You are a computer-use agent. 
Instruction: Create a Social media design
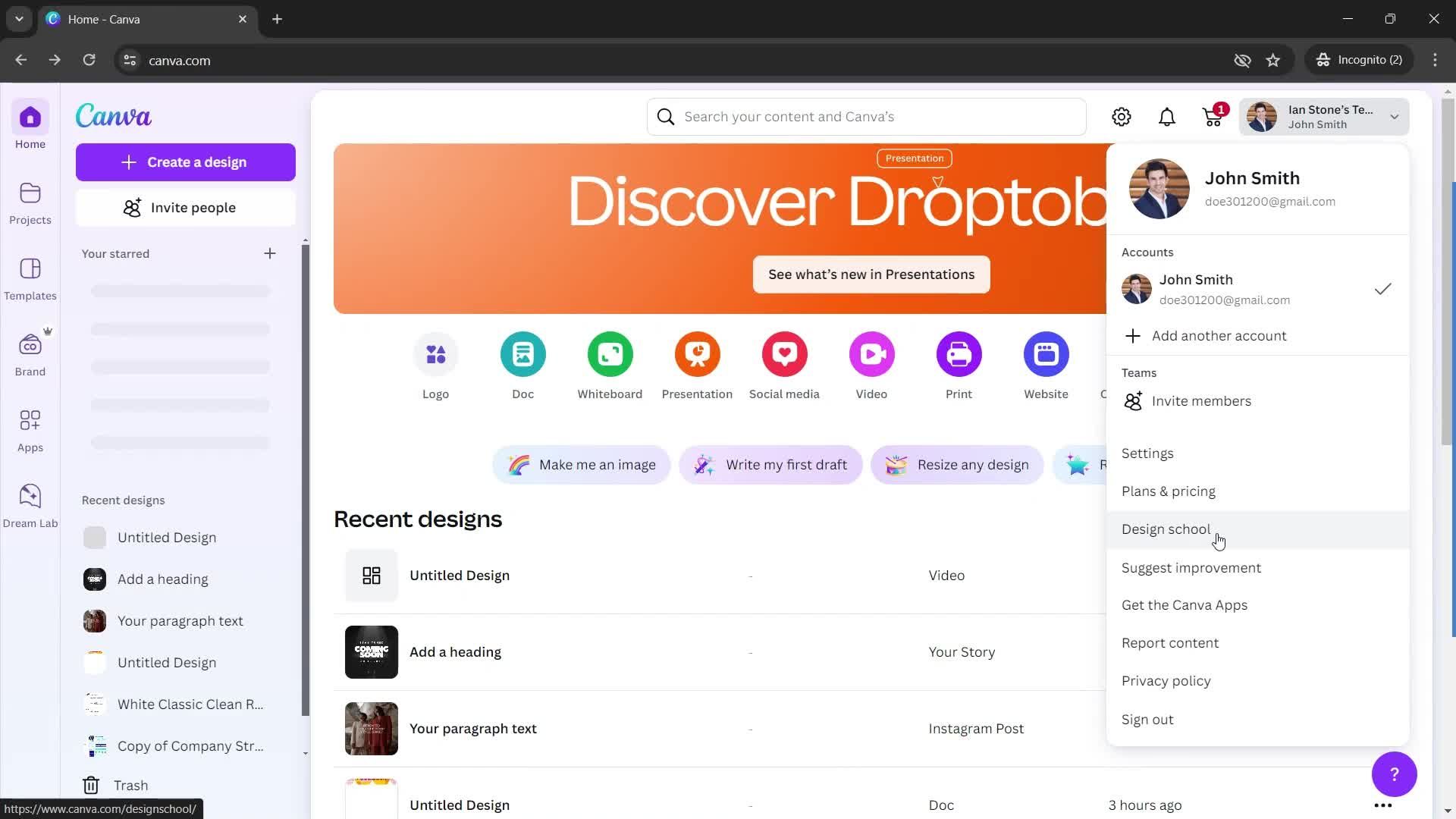click(x=785, y=367)
